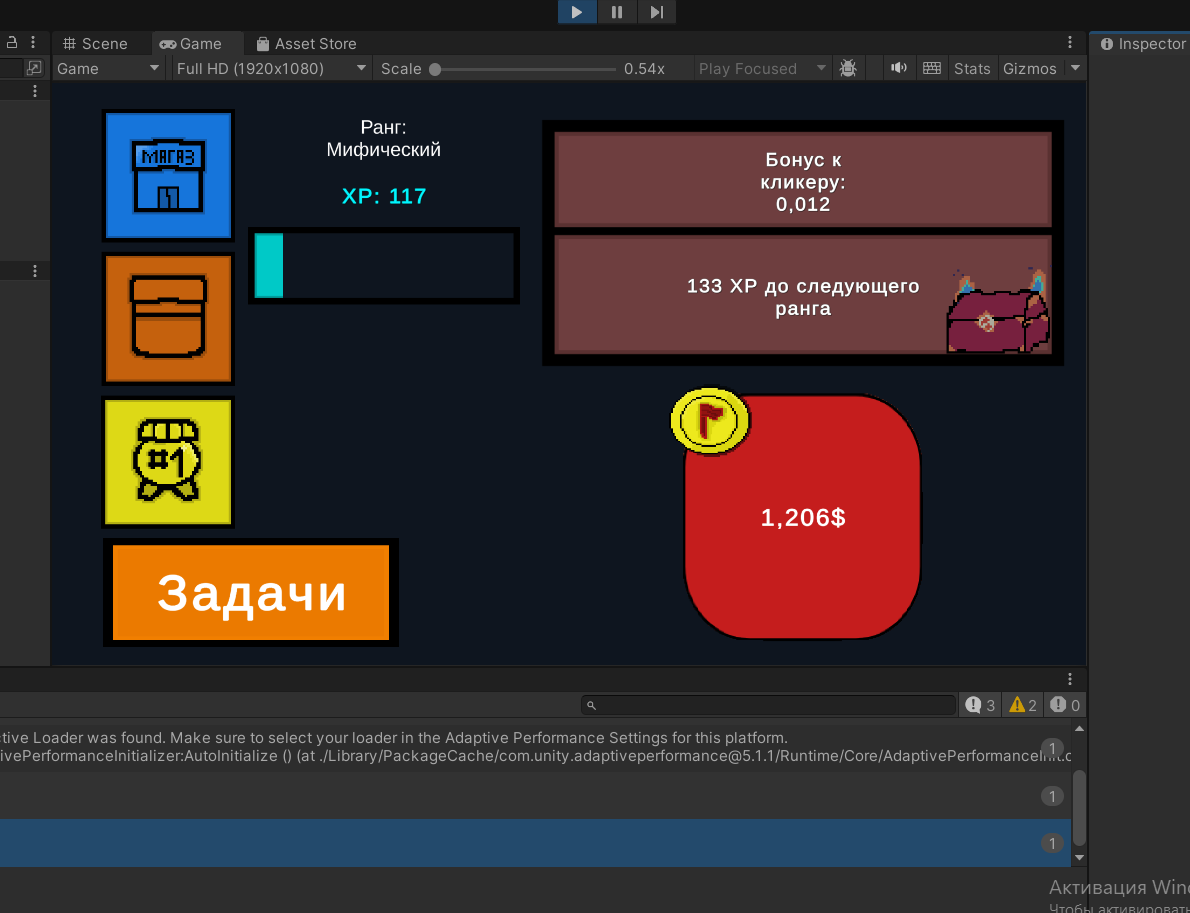Open the Play Focused dropdown
Screen dimensions: 1190x913
point(763,69)
